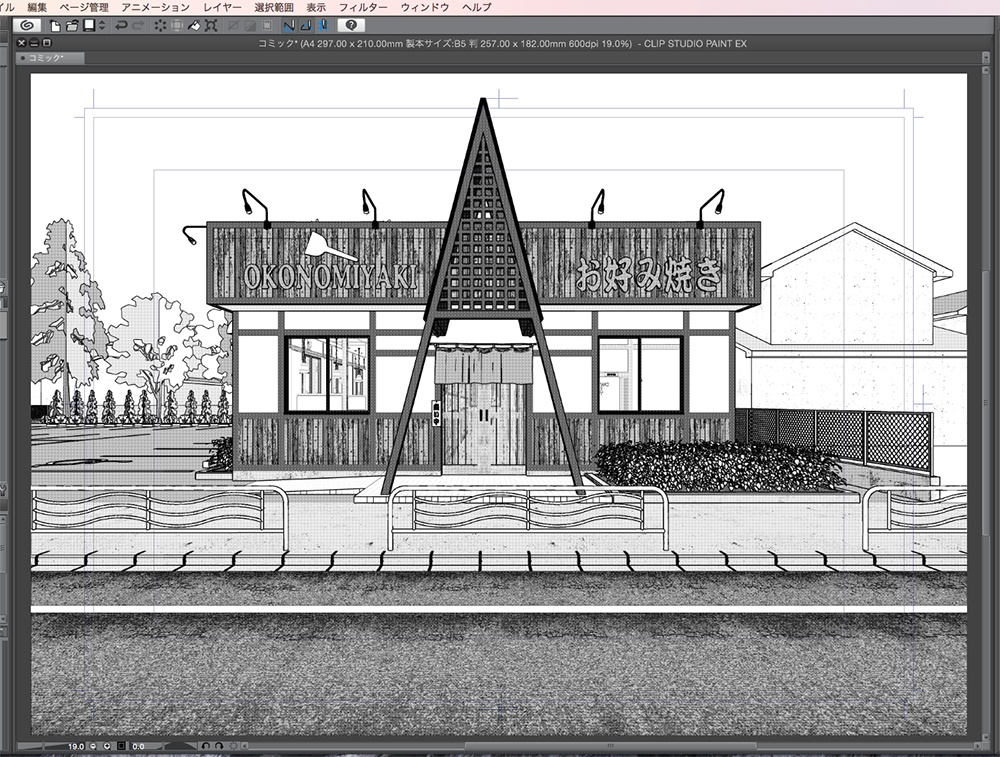Undo the last action
This screenshot has width=1000, height=757.
tap(121, 26)
